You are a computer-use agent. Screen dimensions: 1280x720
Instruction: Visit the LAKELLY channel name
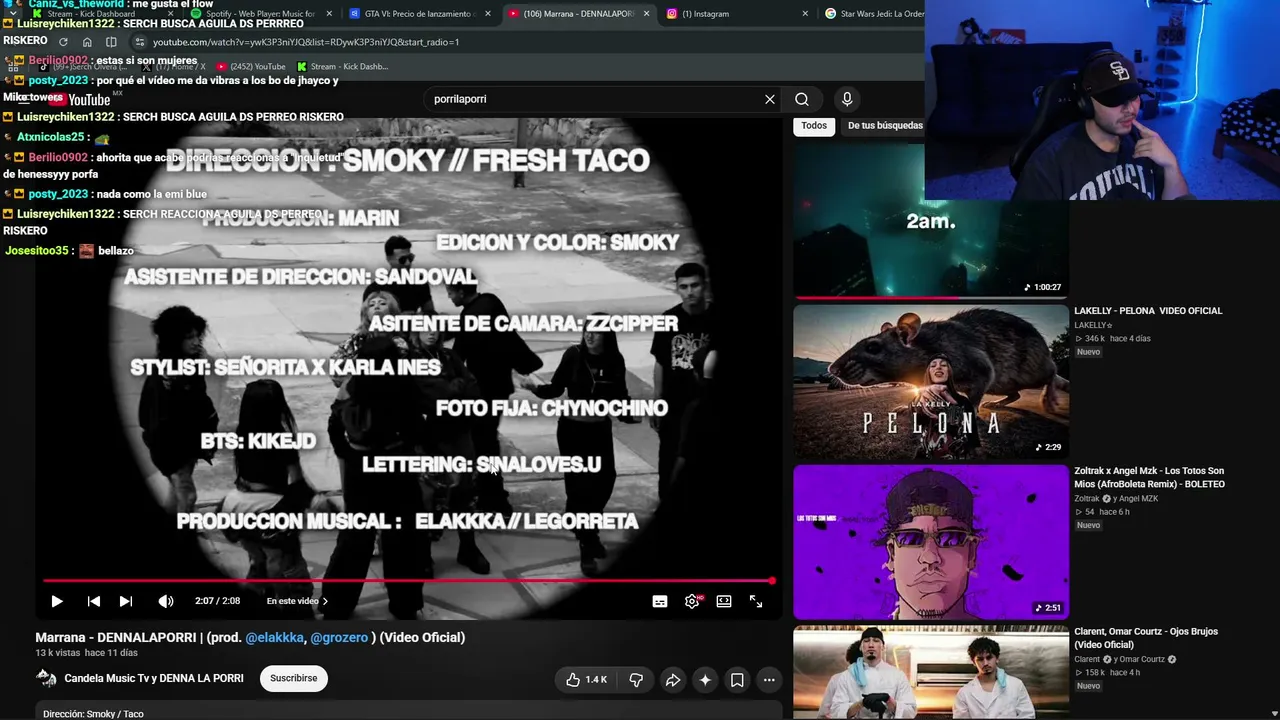(1093, 325)
